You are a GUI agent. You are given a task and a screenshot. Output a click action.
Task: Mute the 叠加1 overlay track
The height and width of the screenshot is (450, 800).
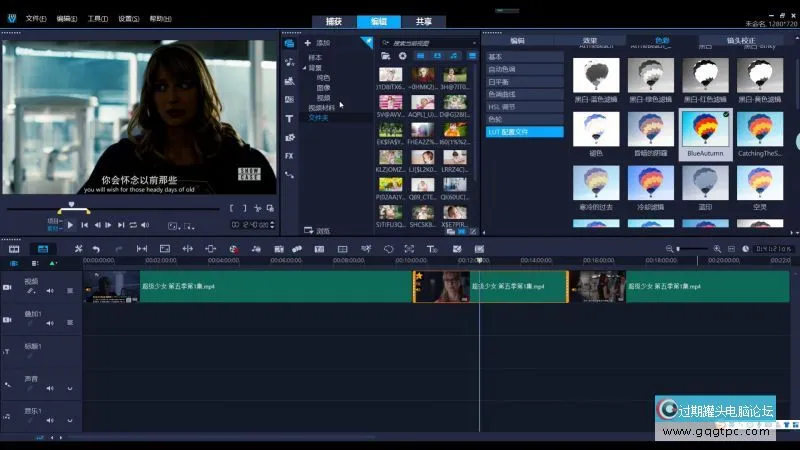pos(50,323)
